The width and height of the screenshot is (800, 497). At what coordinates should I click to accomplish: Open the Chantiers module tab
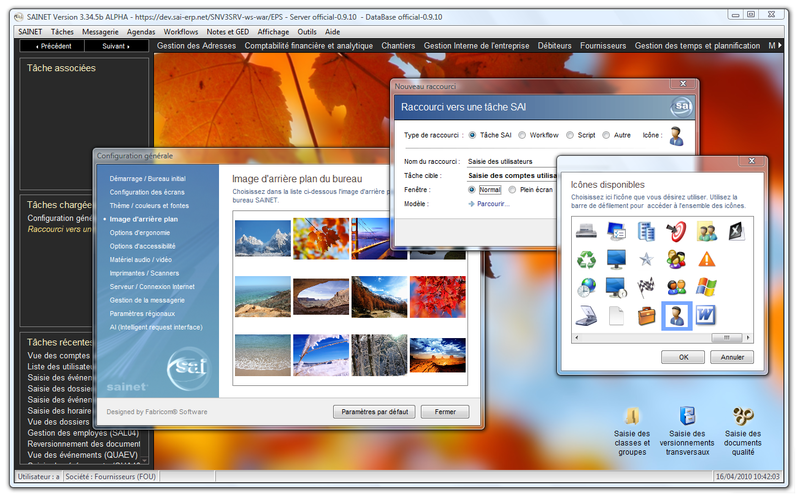click(x=398, y=45)
